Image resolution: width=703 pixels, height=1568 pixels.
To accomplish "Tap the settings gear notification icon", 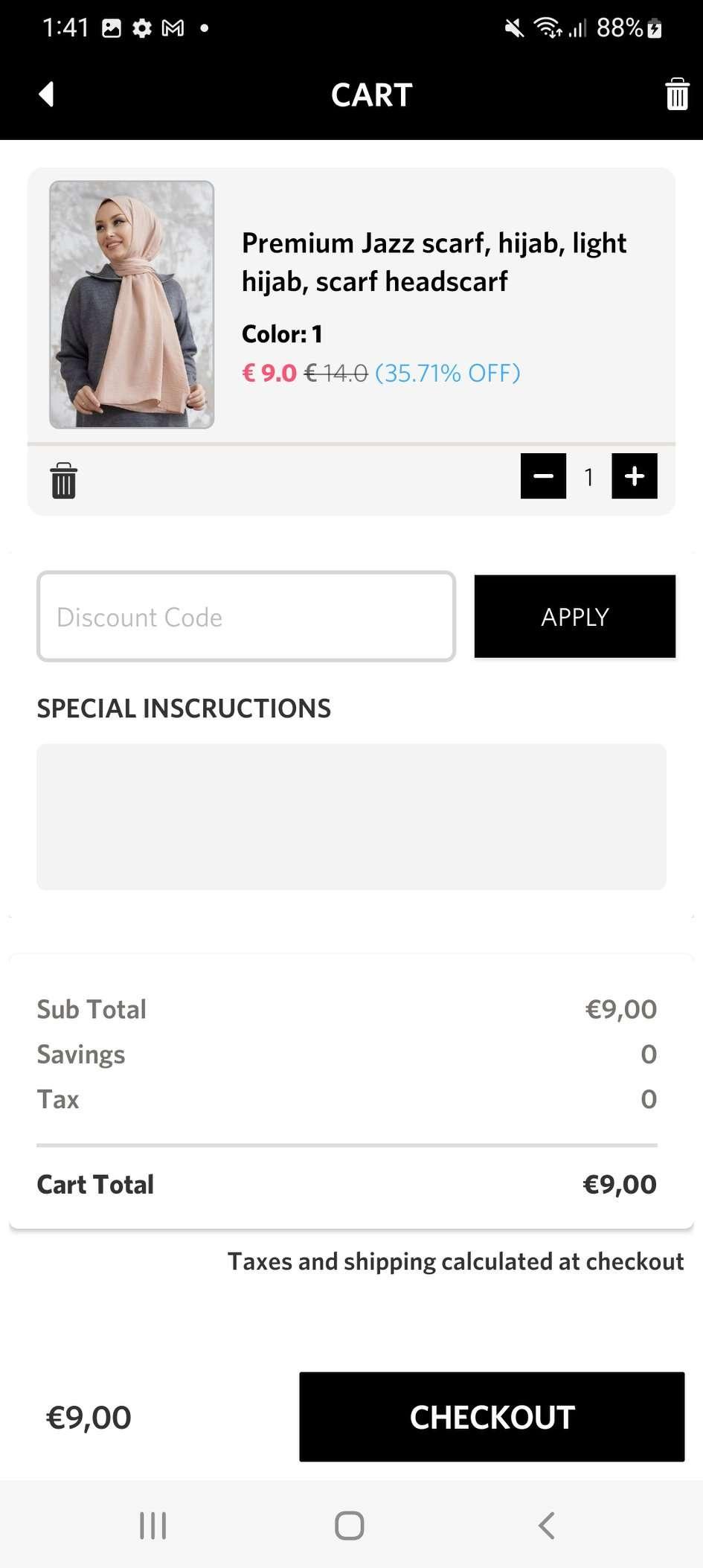I will [x=142, y=28].
